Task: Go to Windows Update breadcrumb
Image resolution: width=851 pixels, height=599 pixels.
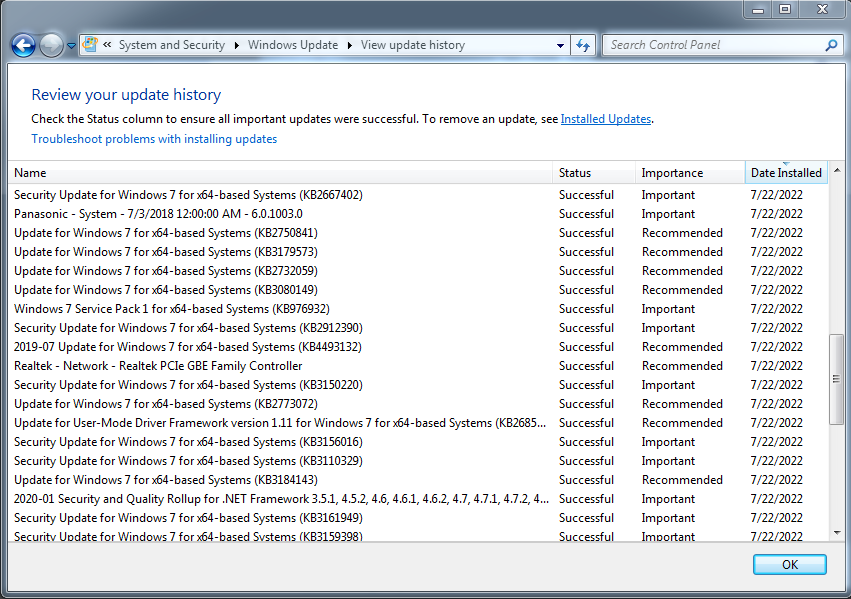Action: pyautogui.click(x=293, y=45)
